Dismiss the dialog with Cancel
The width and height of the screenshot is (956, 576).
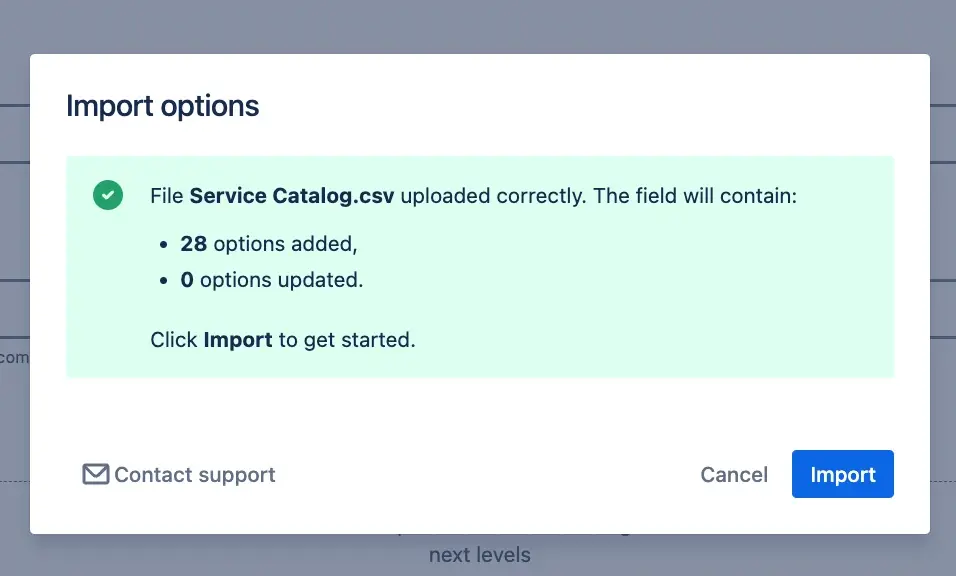[x=734, y=474]
